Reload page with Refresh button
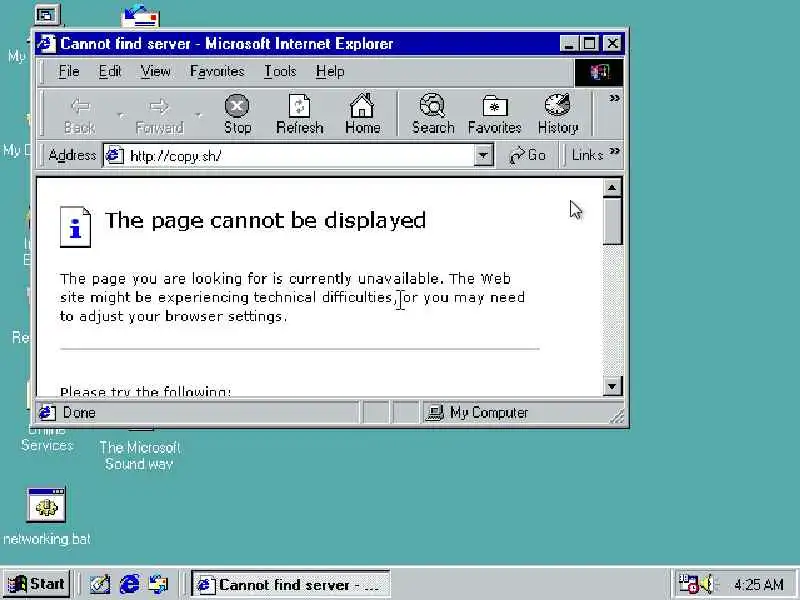 click(x=299, y=114)
